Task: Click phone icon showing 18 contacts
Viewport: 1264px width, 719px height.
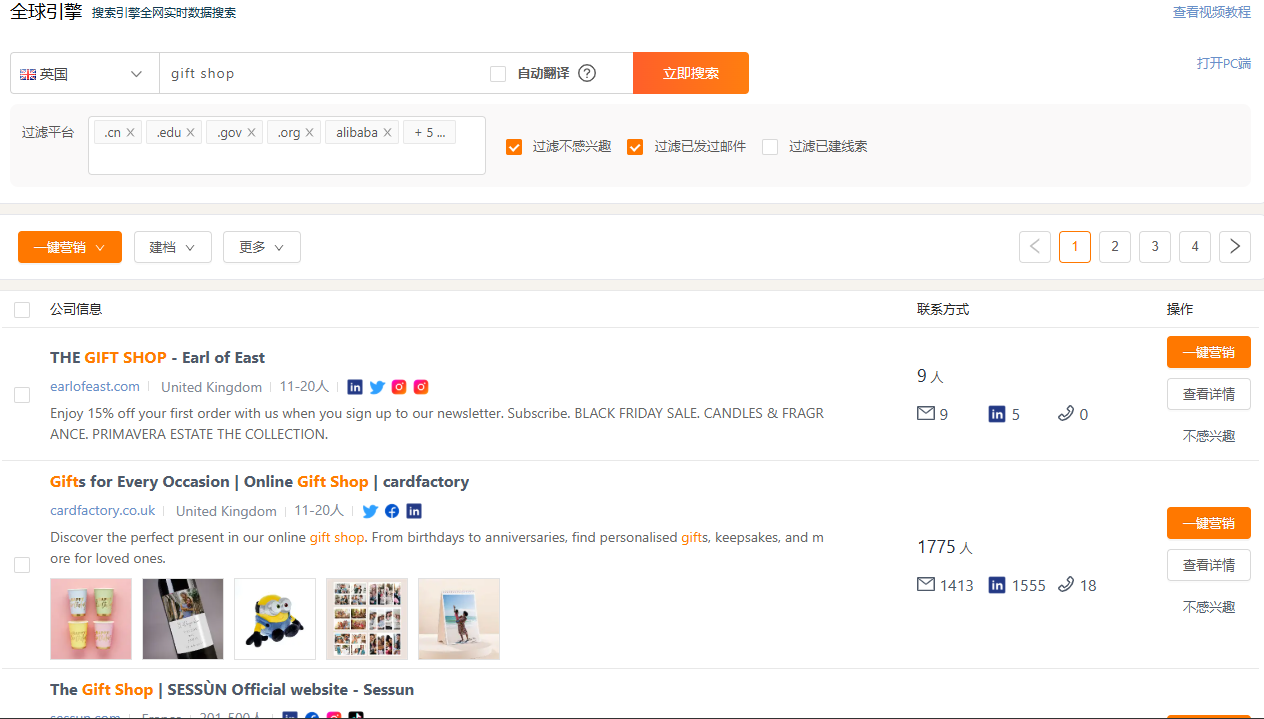Action: 1066,584
